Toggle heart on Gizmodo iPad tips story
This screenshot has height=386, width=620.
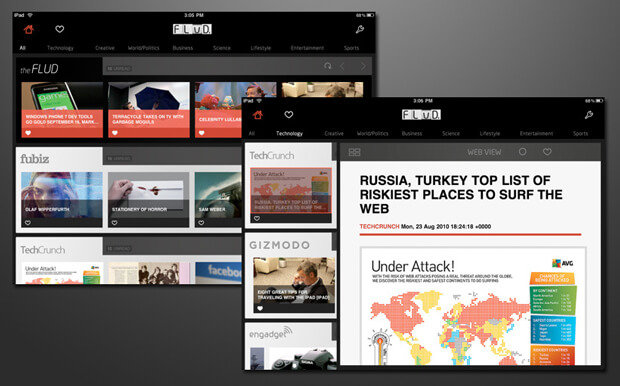(x=260, y=308)
